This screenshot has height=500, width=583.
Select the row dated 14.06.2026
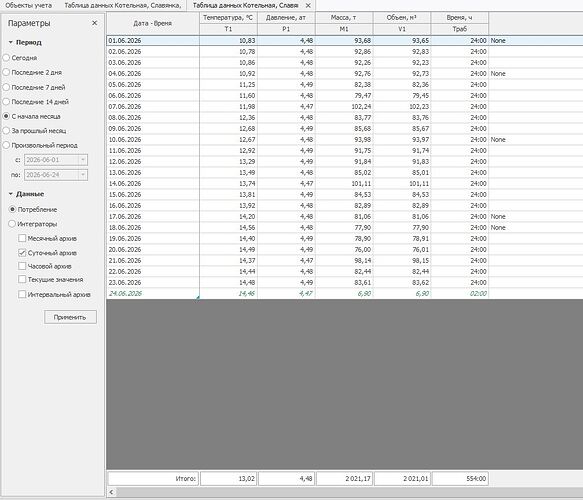point(345,184)
